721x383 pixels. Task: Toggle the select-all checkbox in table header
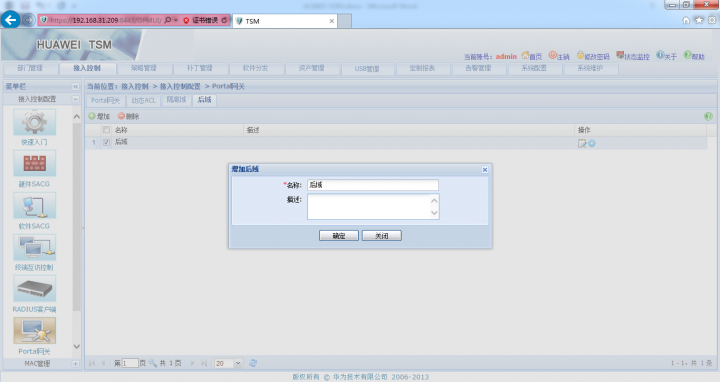[x=106, y=130]
